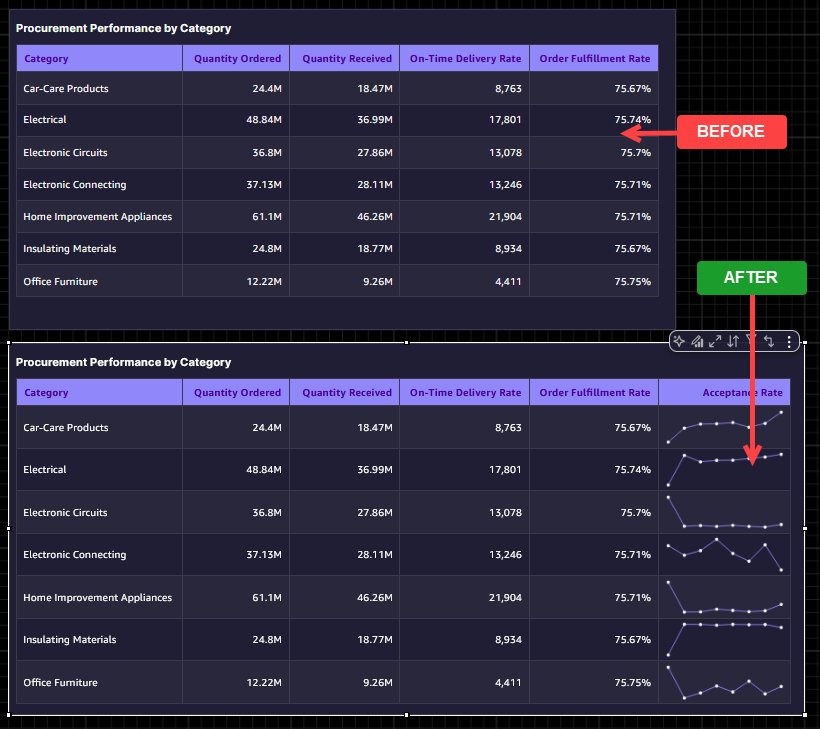Select Insulating Materials label in the lower table
820x729 pixels.
70,640
